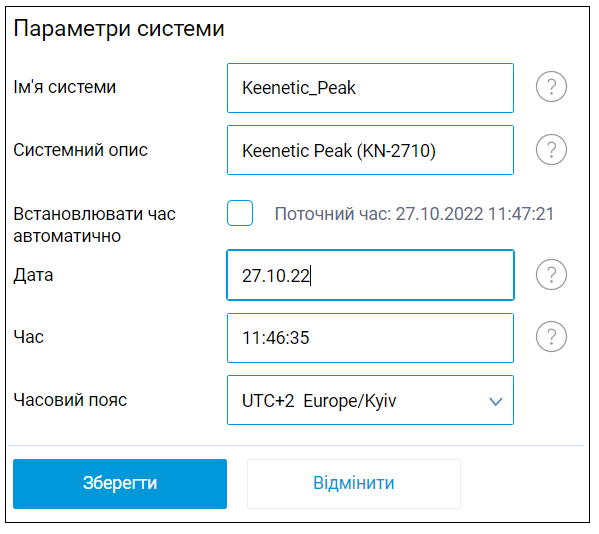This screenshot has height=534, width=599.
Task: Focus the Keenetic_Peak system name field
Action: (x=370, y=88)
